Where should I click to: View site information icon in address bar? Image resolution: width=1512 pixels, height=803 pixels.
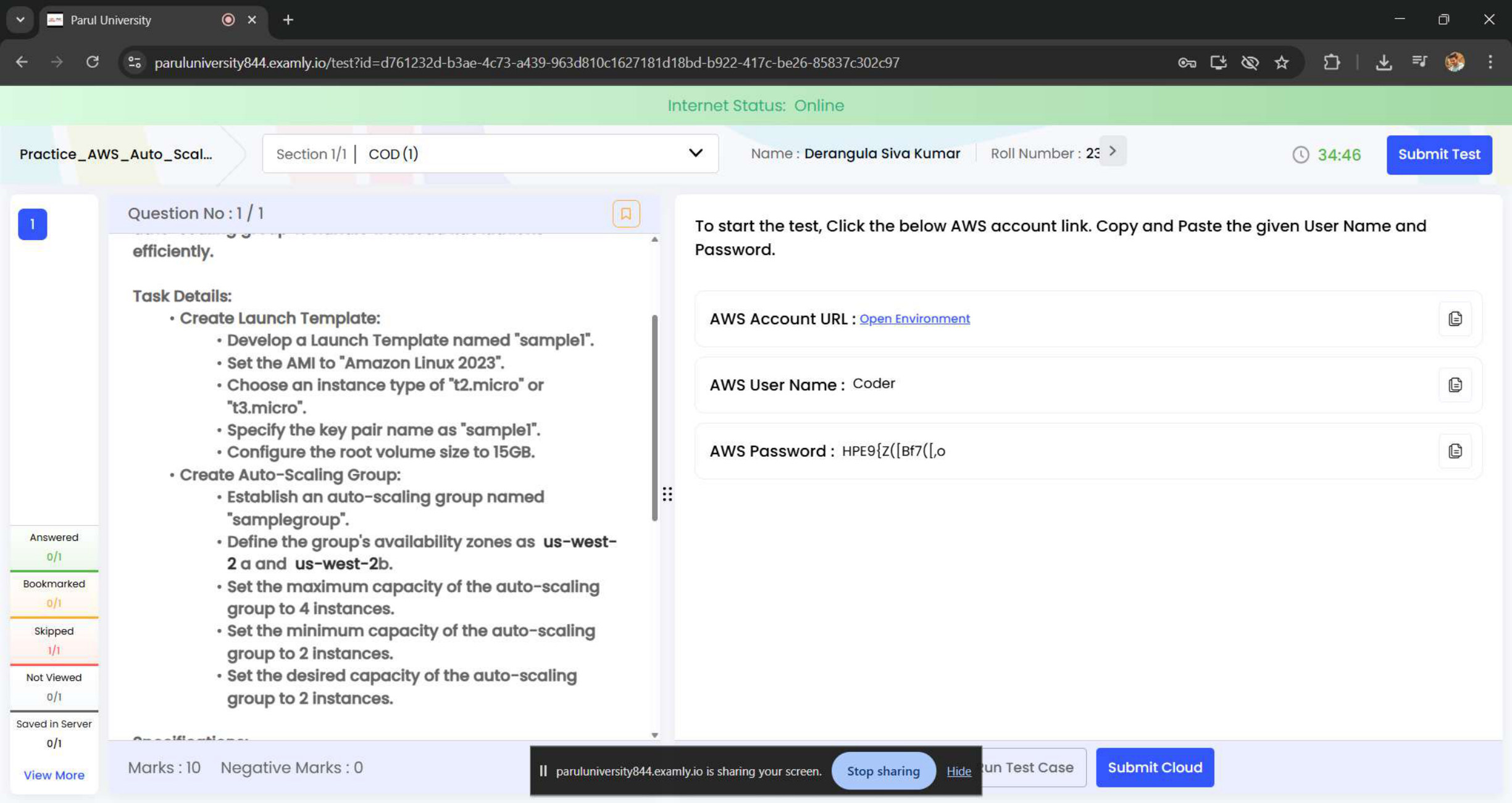[135, 62]
